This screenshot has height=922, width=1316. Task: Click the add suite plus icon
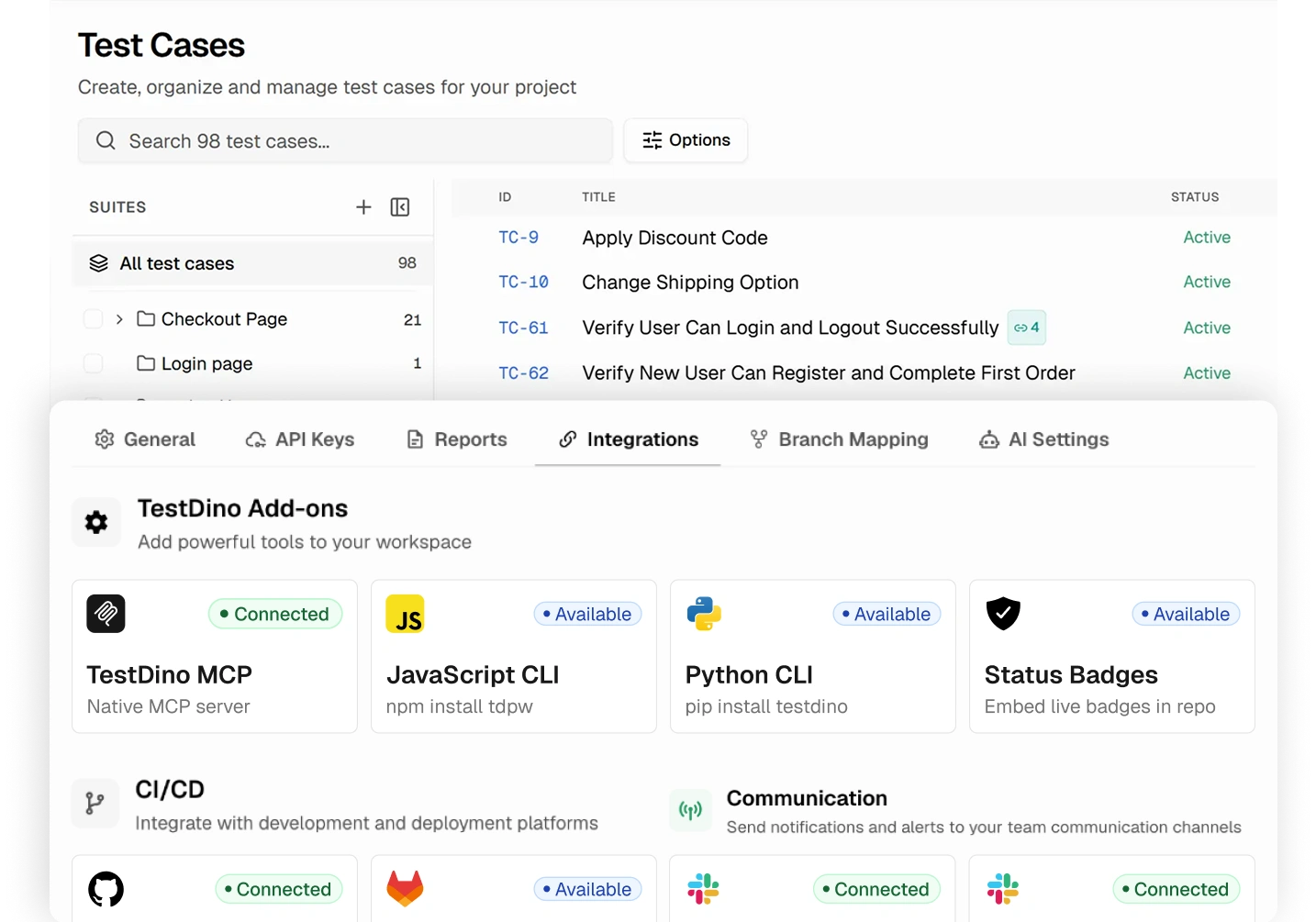363,207
